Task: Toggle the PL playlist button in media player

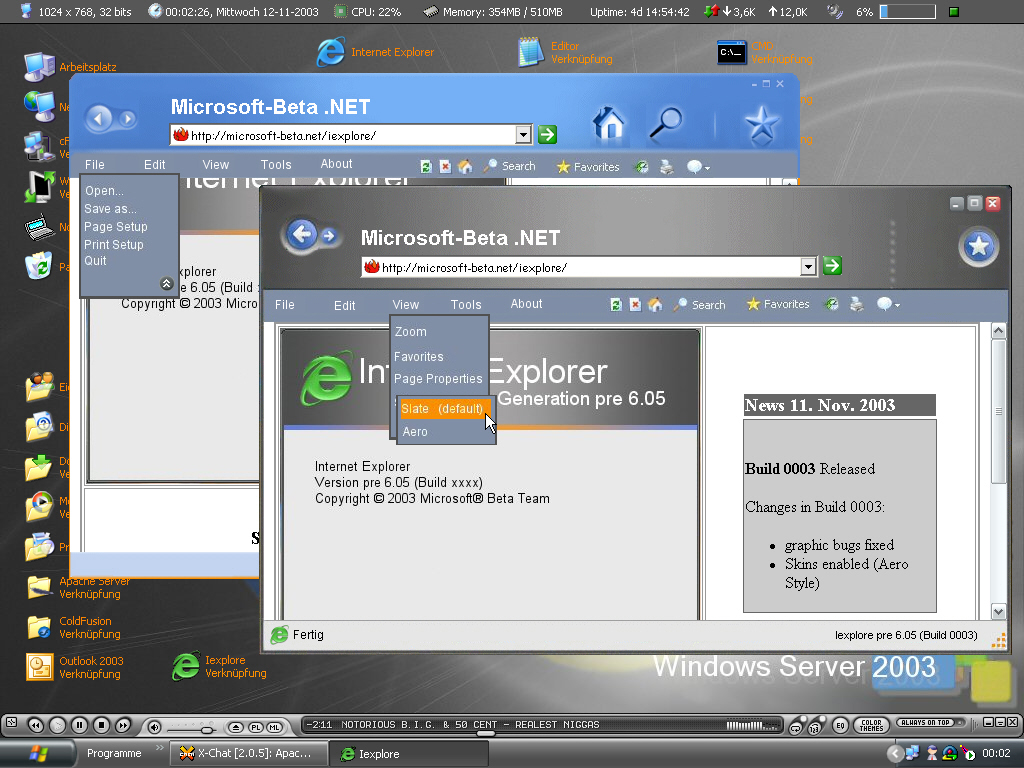Action: (255, 726)
